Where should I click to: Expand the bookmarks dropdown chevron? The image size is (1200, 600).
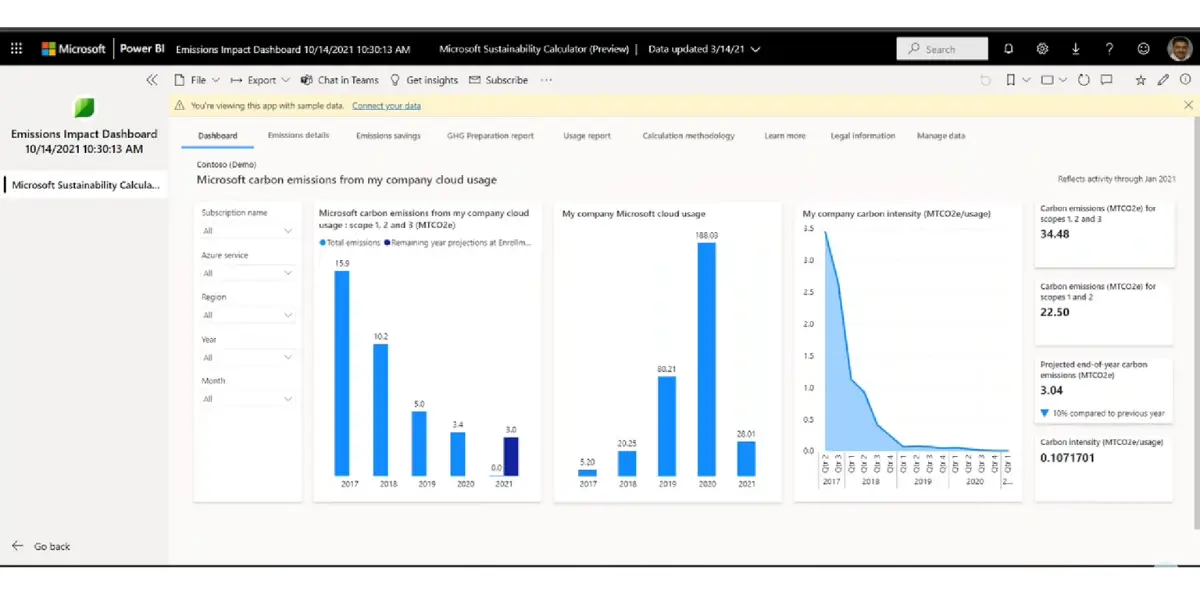click(1026, 80)
